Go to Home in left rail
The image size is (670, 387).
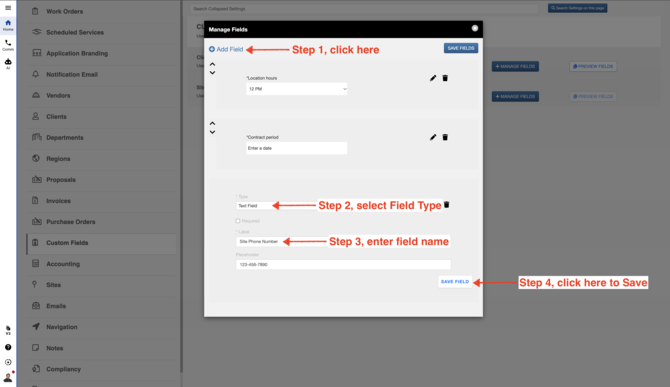(8, 25)
